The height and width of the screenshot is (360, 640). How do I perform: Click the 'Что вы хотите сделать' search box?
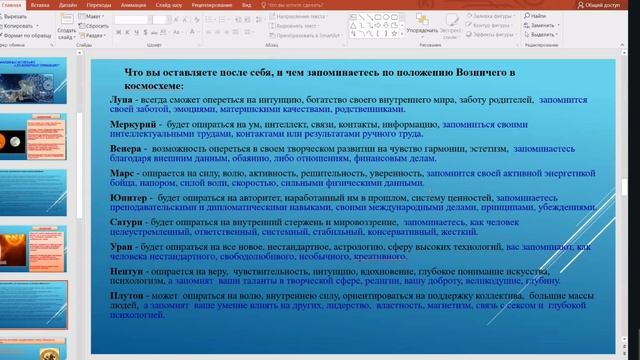point(292,5)
